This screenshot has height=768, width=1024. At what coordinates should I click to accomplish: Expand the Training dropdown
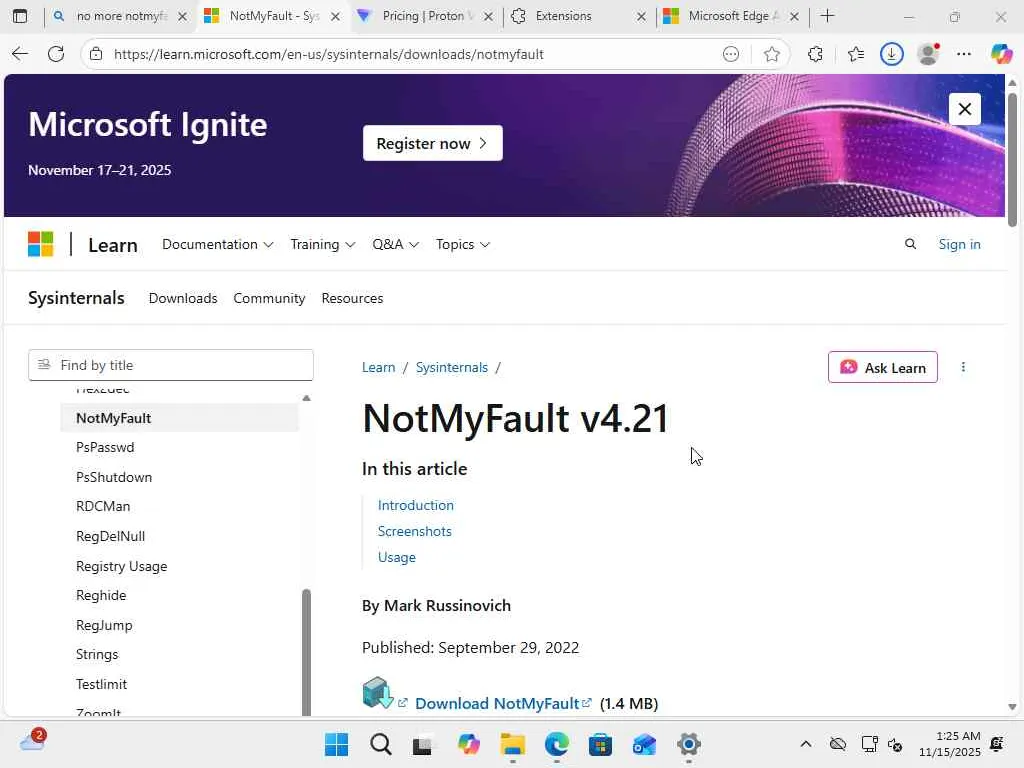point(323,244)
